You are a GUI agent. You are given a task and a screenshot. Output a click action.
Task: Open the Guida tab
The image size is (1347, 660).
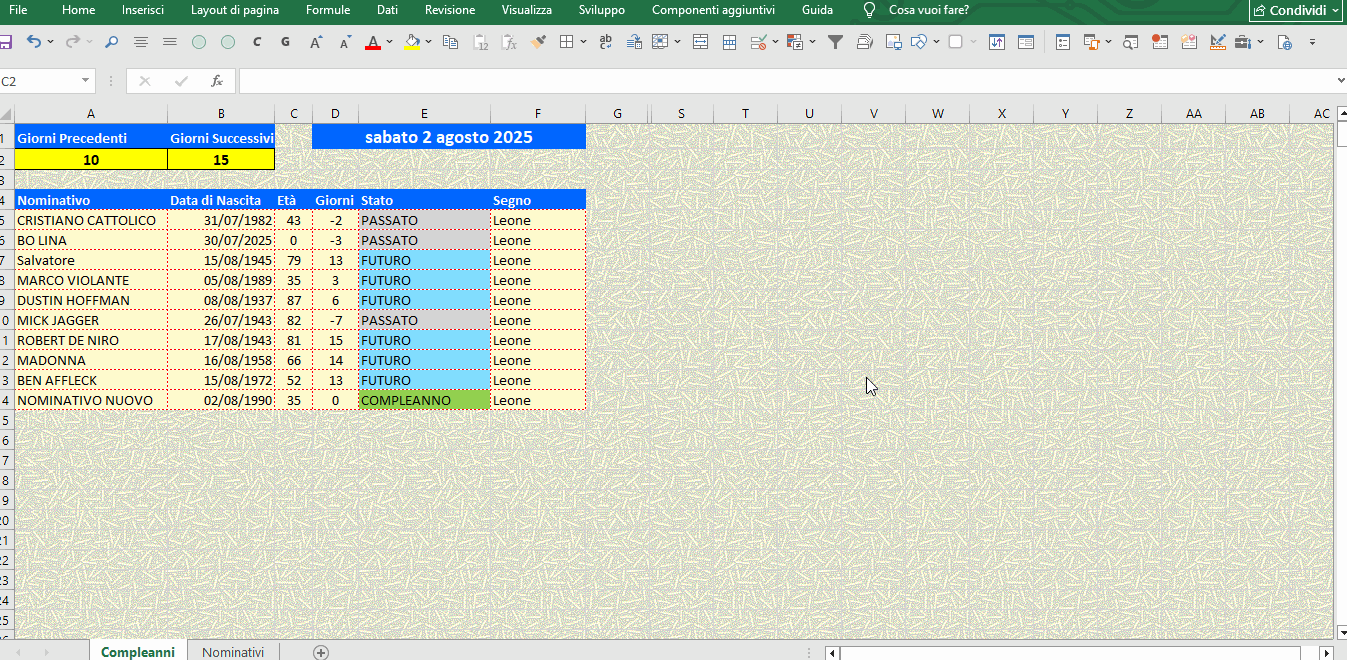pyautogui.click(x=817, y=10)
